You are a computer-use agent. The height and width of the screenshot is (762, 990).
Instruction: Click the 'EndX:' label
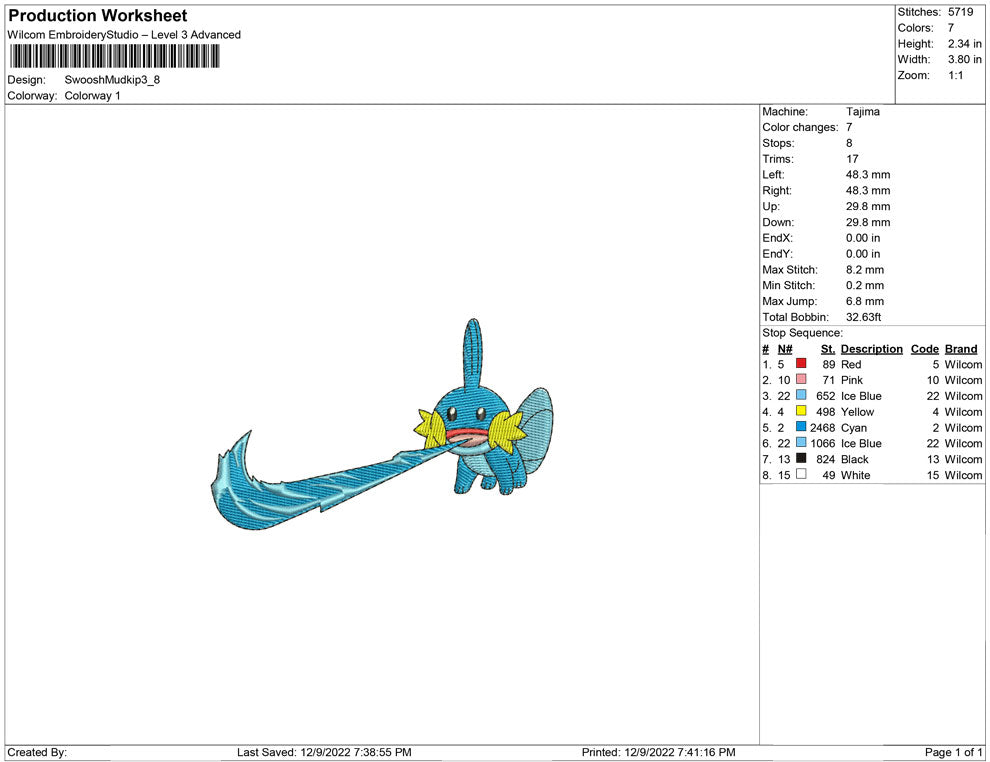777,238
